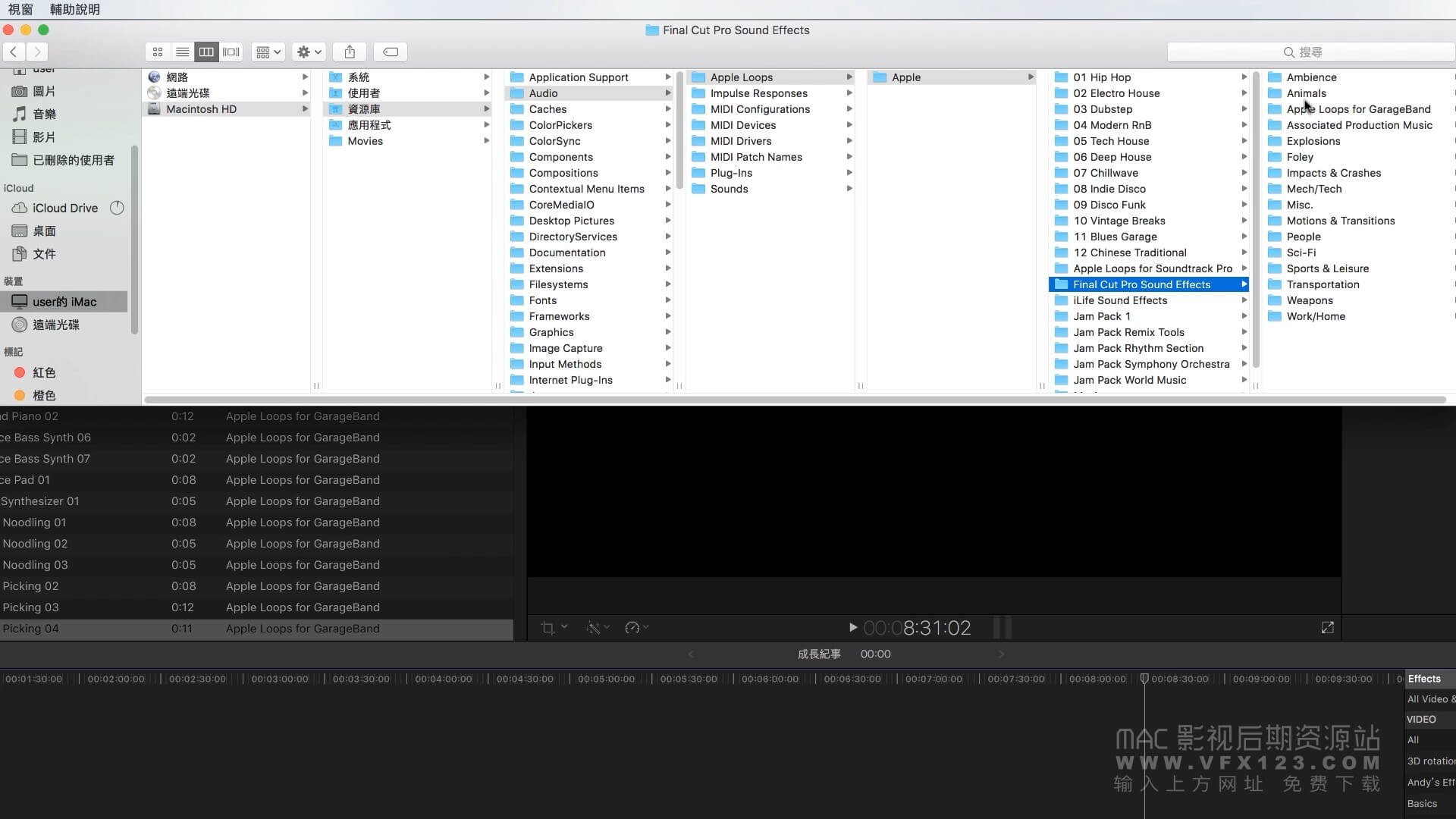Play the viewer with the play button
Image resolution: width=1456 pixels, height=819 pixels.
852,627
